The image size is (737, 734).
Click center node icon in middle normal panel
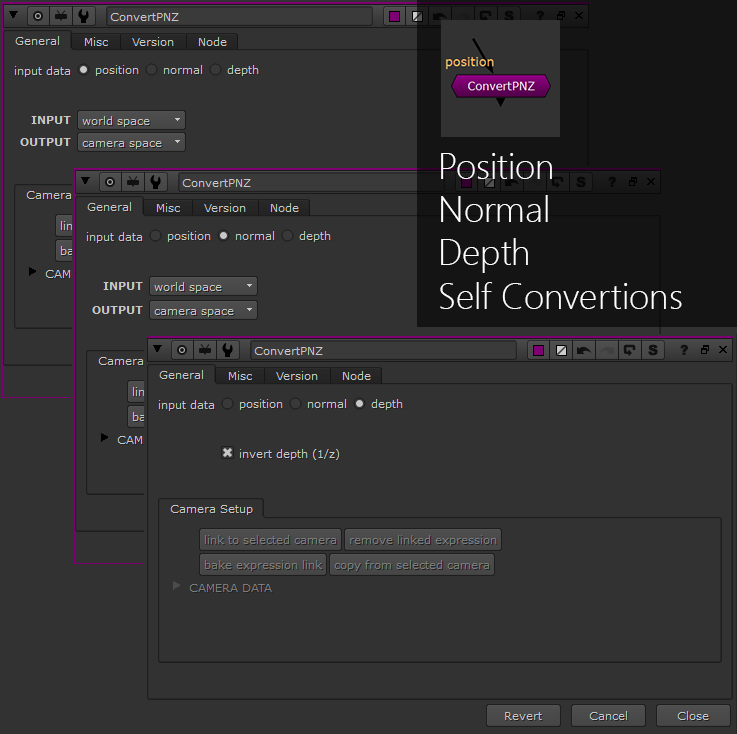(x=110, y=182)
